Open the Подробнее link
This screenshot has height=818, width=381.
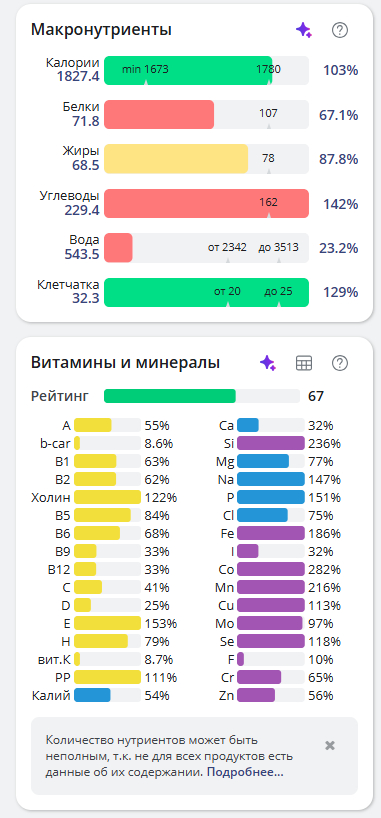point(245,772)
